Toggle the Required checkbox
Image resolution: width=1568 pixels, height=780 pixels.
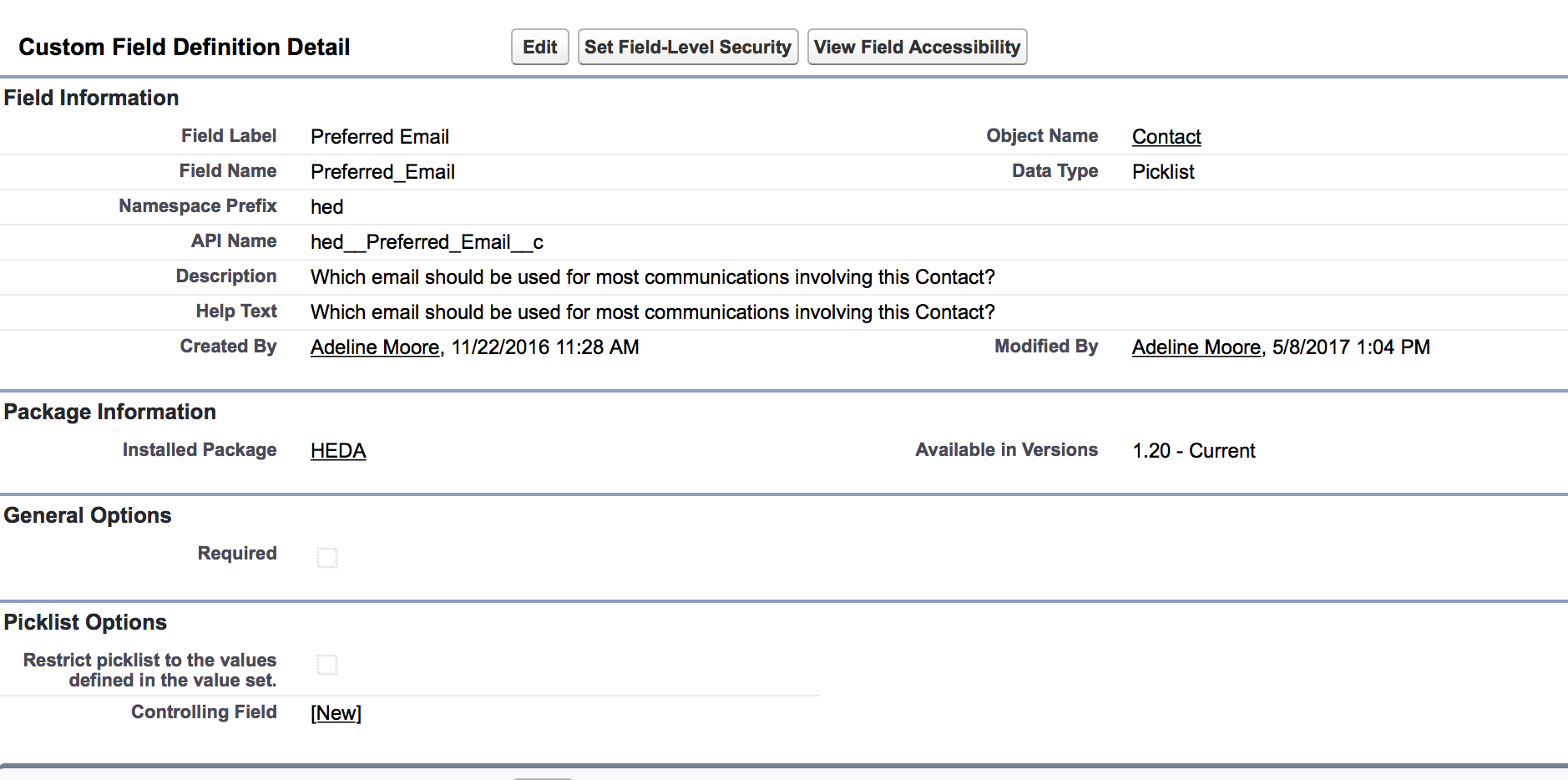click(x=327, y=558)
